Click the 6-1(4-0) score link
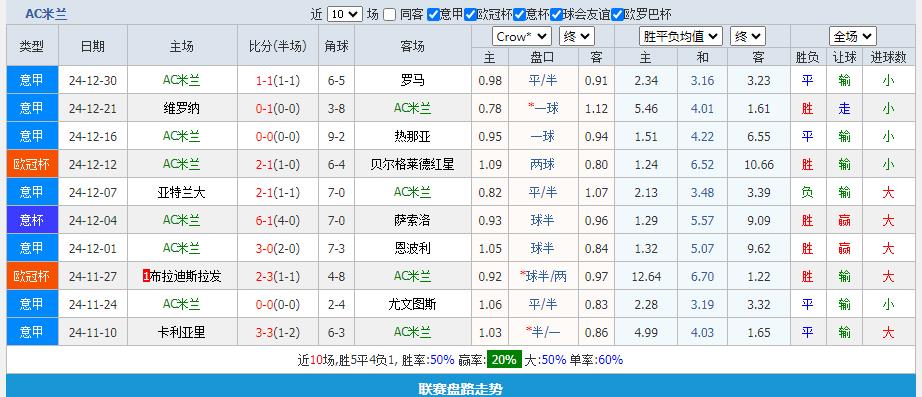Viewport: 922px width, 397px height. point(278,221)
